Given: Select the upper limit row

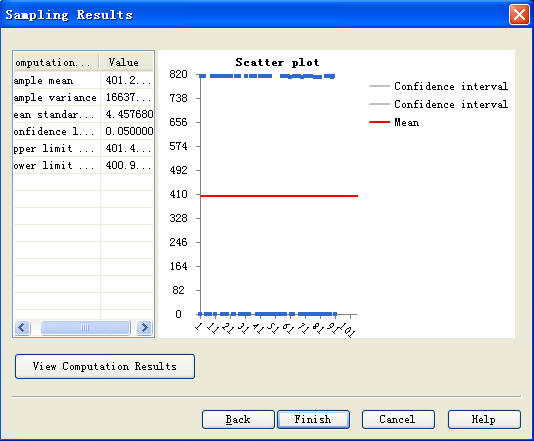Looking at the screenshot, I should tap(83, 148).
